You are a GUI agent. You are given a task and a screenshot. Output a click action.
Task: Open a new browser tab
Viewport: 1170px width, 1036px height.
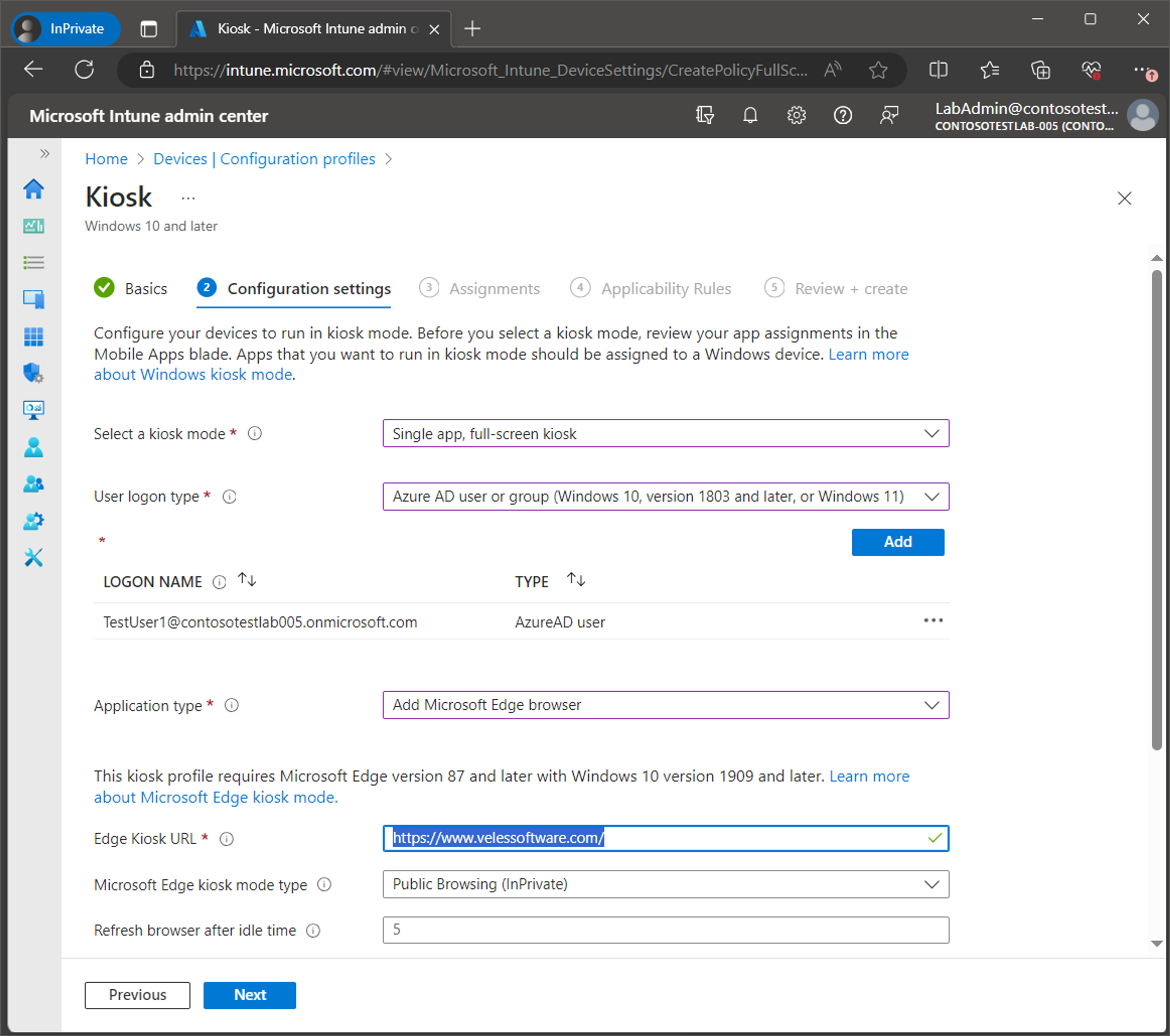(472, 29)
